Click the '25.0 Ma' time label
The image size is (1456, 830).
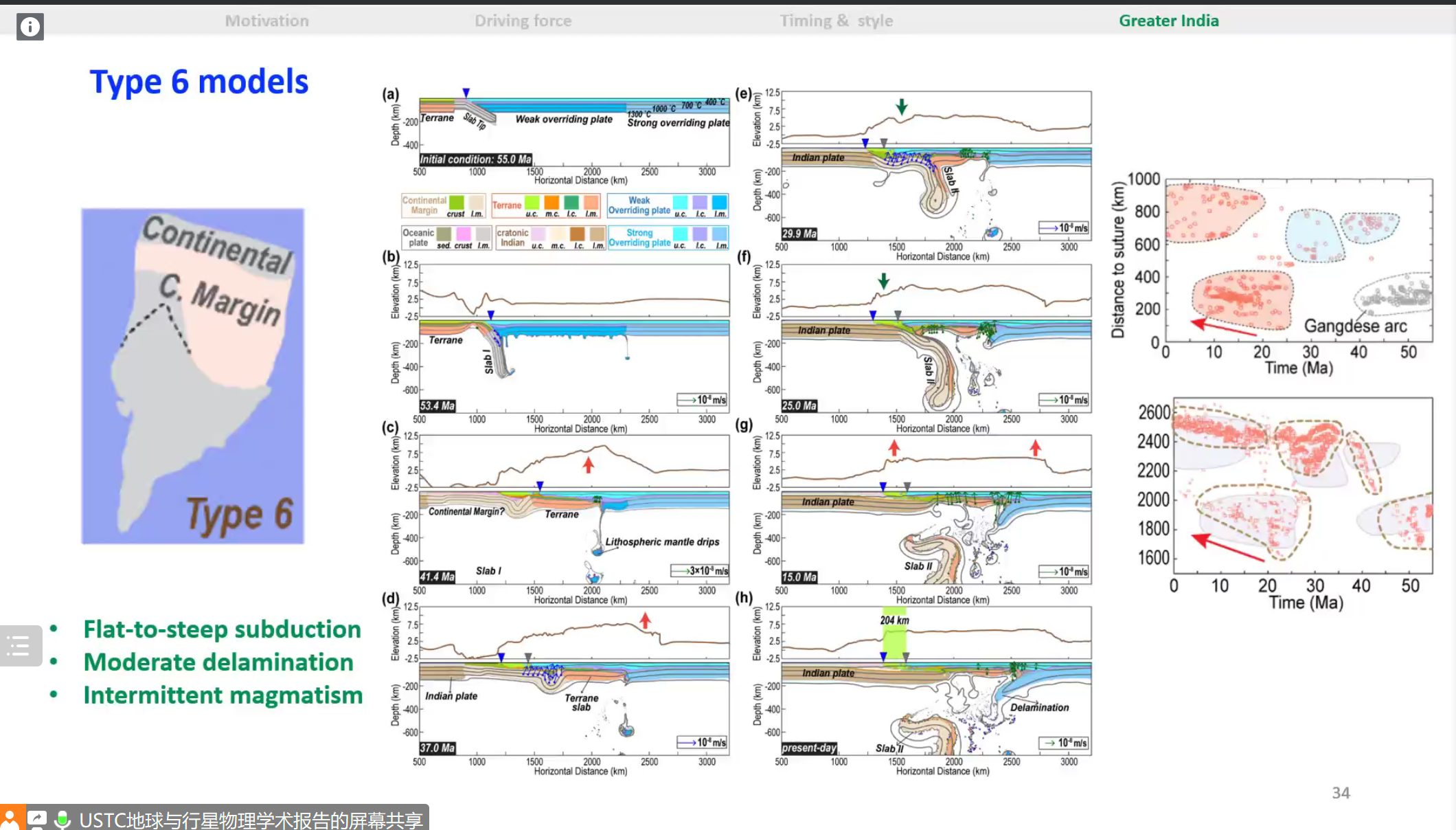coord(799,405)
